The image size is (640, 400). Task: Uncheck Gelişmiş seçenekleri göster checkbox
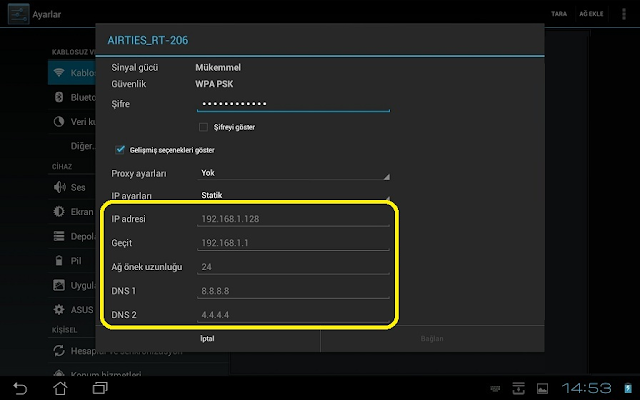coord(120,150)
